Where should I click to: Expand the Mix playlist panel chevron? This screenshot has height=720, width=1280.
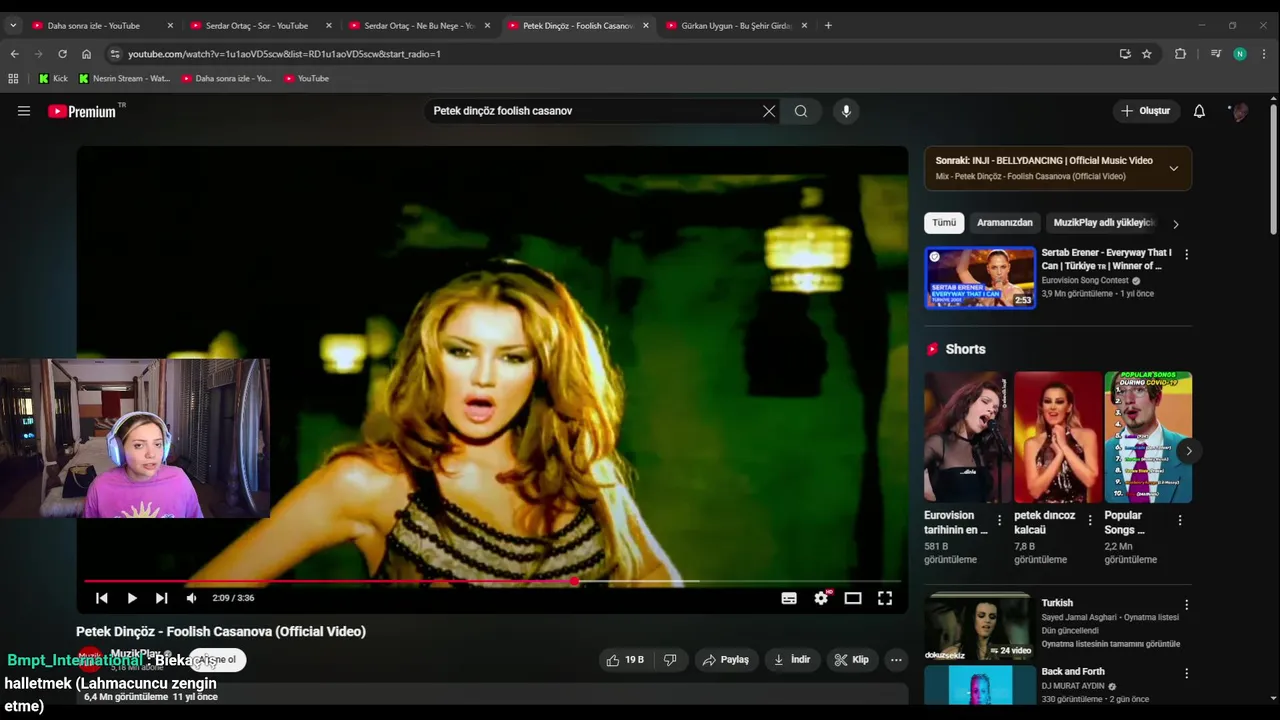pos(1173,168)
